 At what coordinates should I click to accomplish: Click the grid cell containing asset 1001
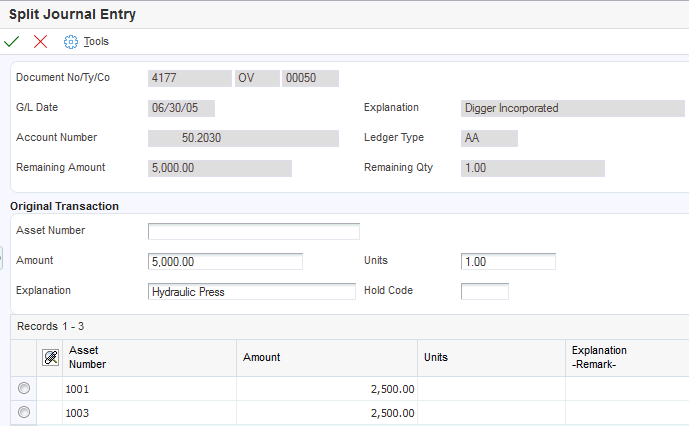pyautogui.click(x=150, y=388)
